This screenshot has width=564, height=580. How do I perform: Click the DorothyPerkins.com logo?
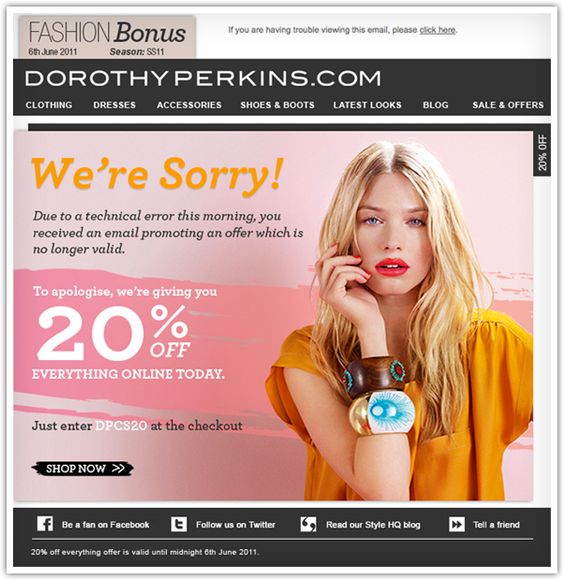click(203, 78)
